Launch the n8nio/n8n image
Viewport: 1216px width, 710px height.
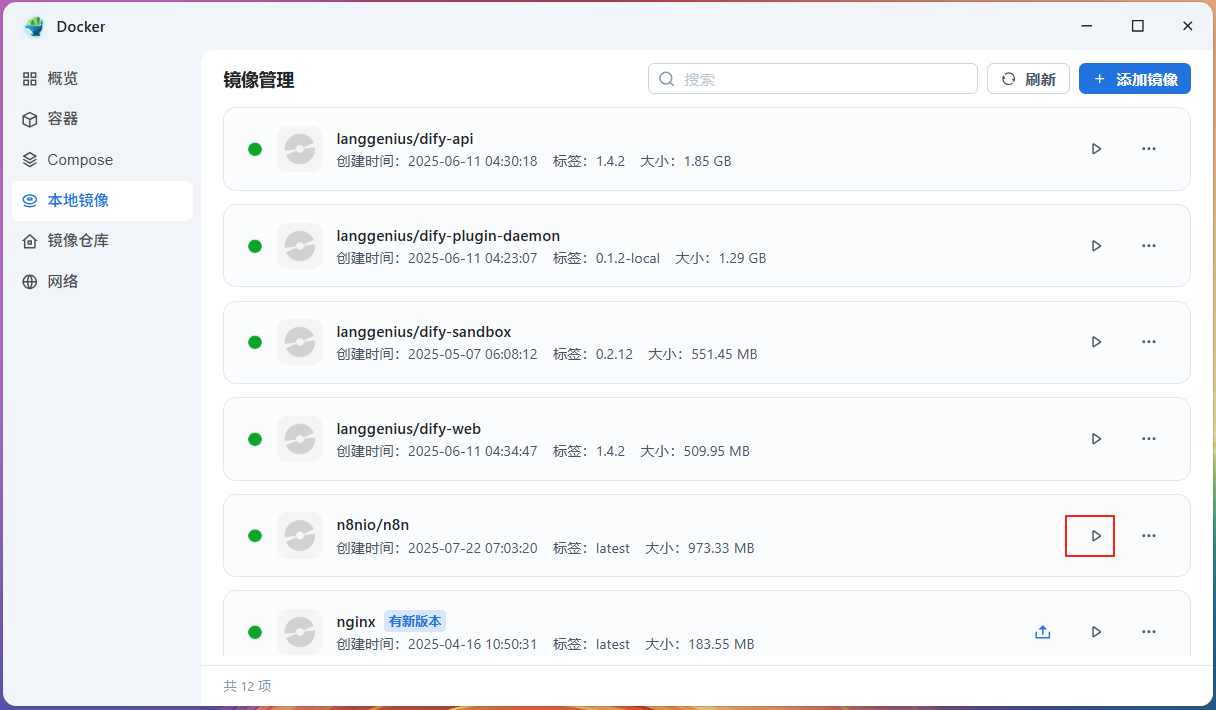pos(1096,536)
